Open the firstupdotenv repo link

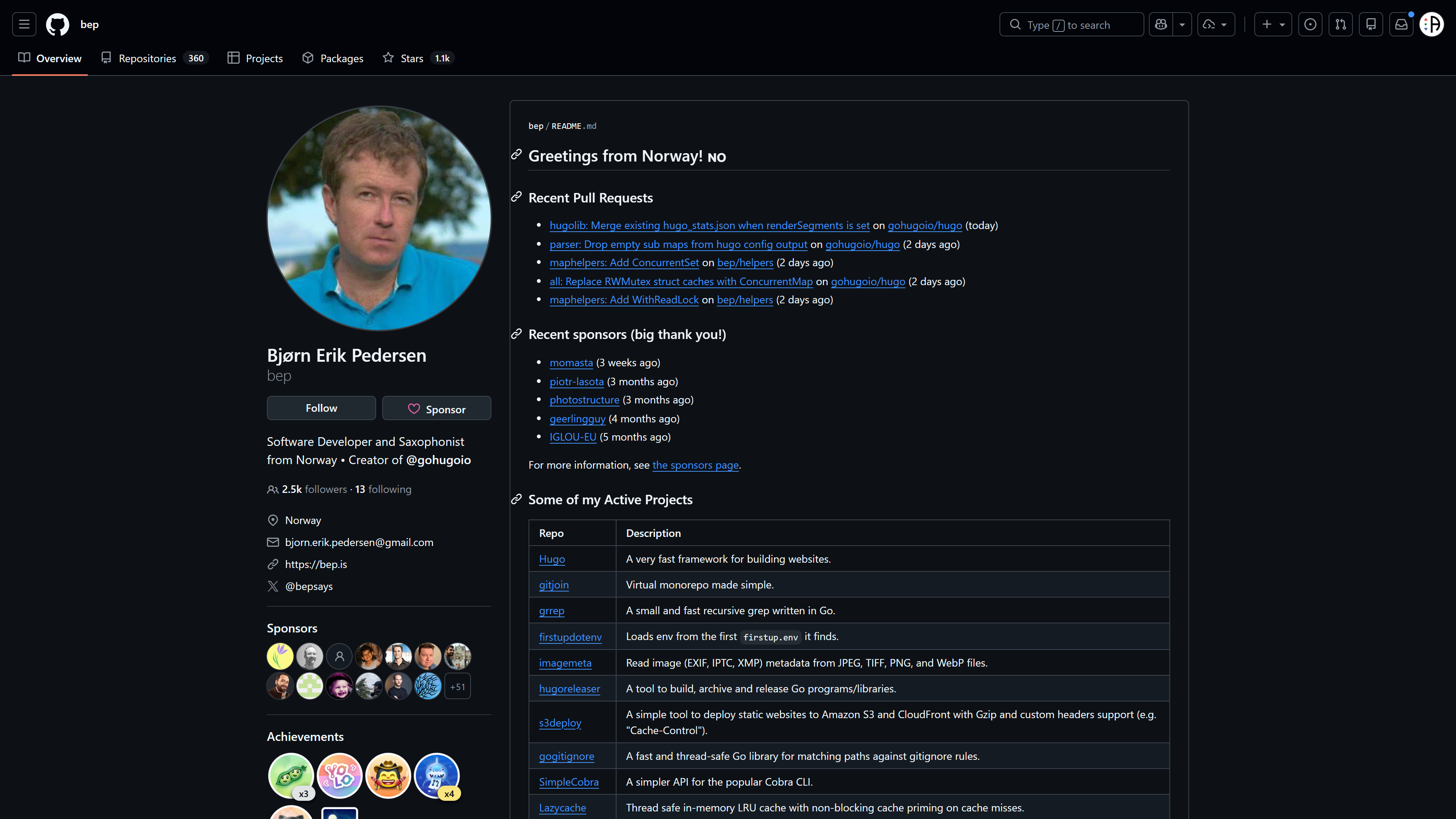click(570, 637)
